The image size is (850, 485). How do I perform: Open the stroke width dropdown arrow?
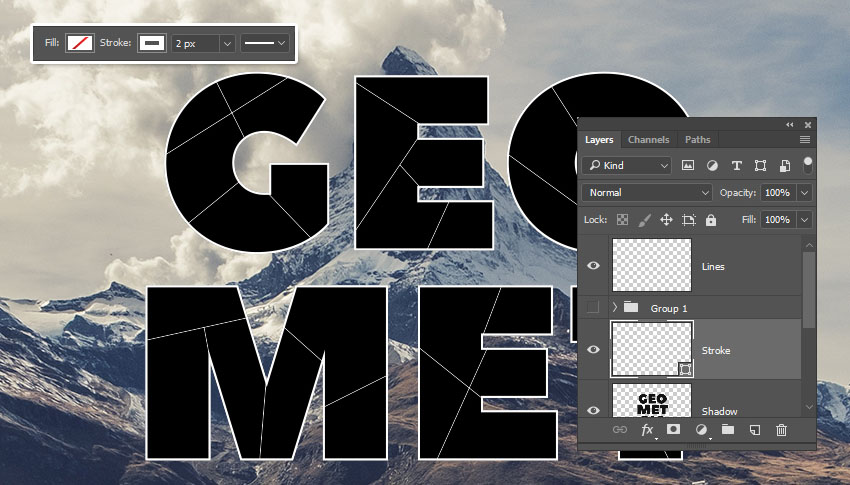(228, 43)
